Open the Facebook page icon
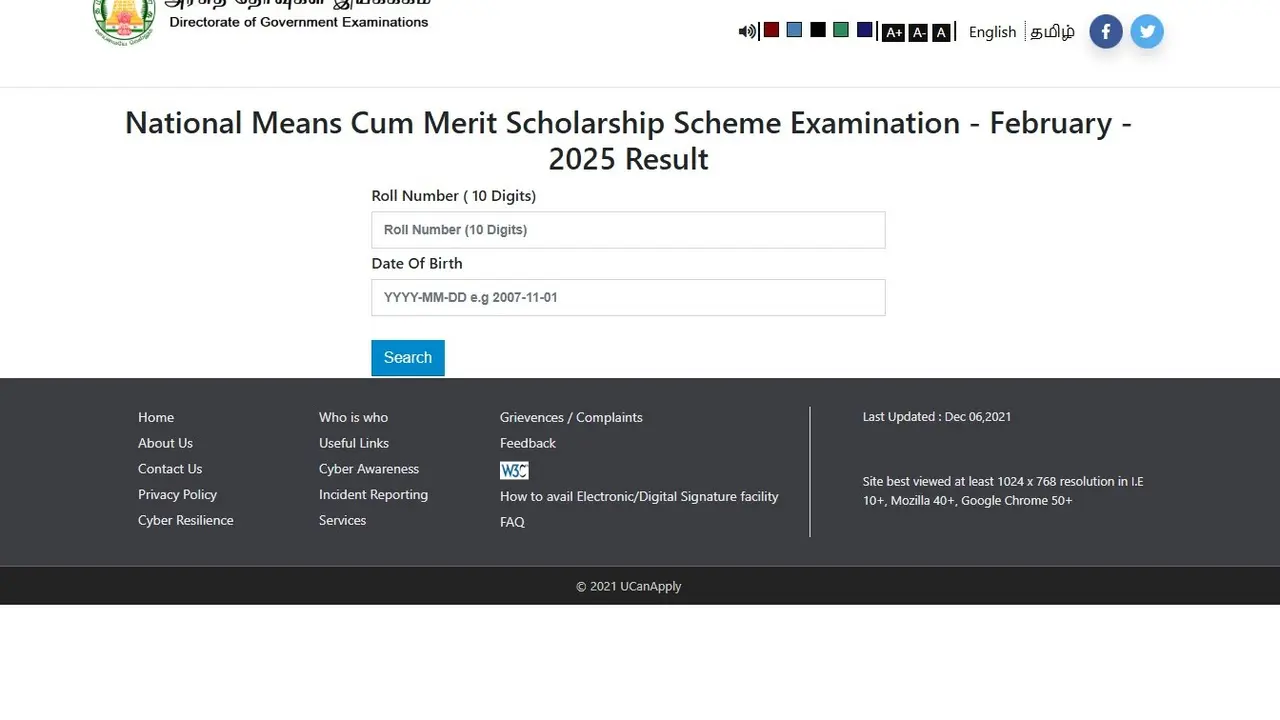This screenshot has width=1280, height=720. (1105, 31)
